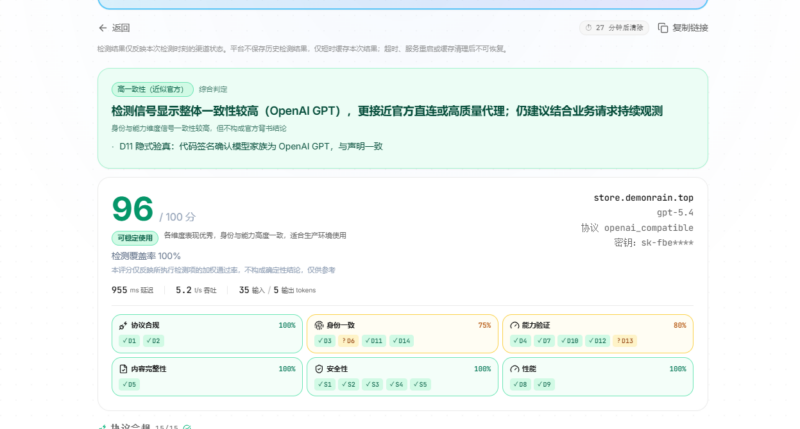Image resolution: width=800 pixels, height=429 pixels.
Task: Click the 检测覆盖率 100% coverage text
Action: 146,256
